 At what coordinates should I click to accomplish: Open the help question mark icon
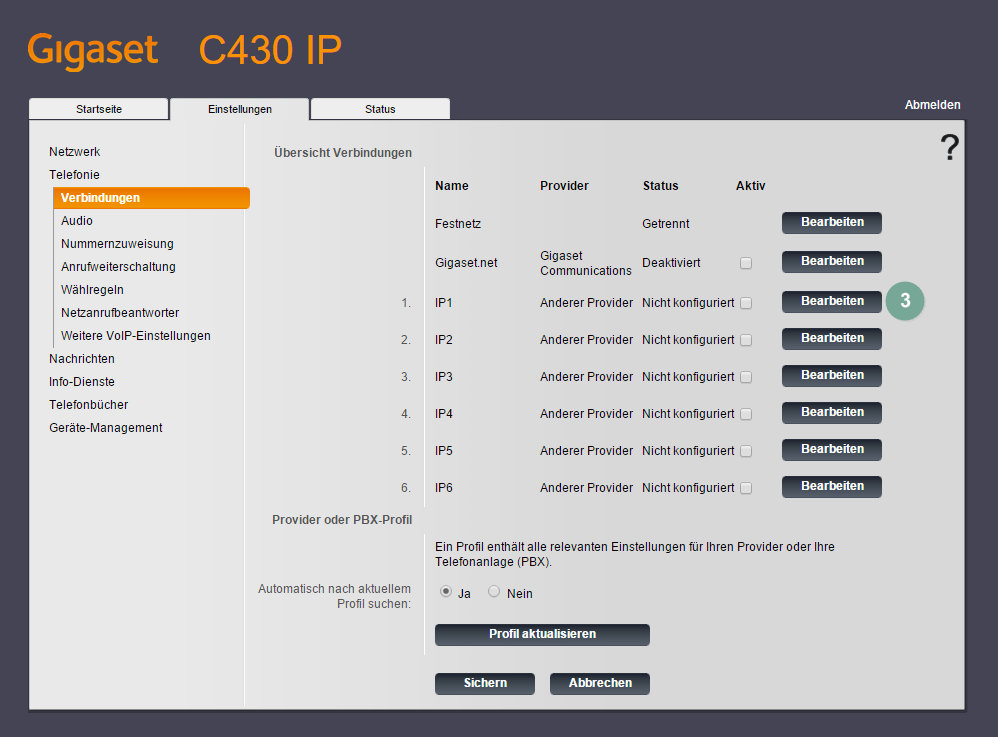pos(948,148)
